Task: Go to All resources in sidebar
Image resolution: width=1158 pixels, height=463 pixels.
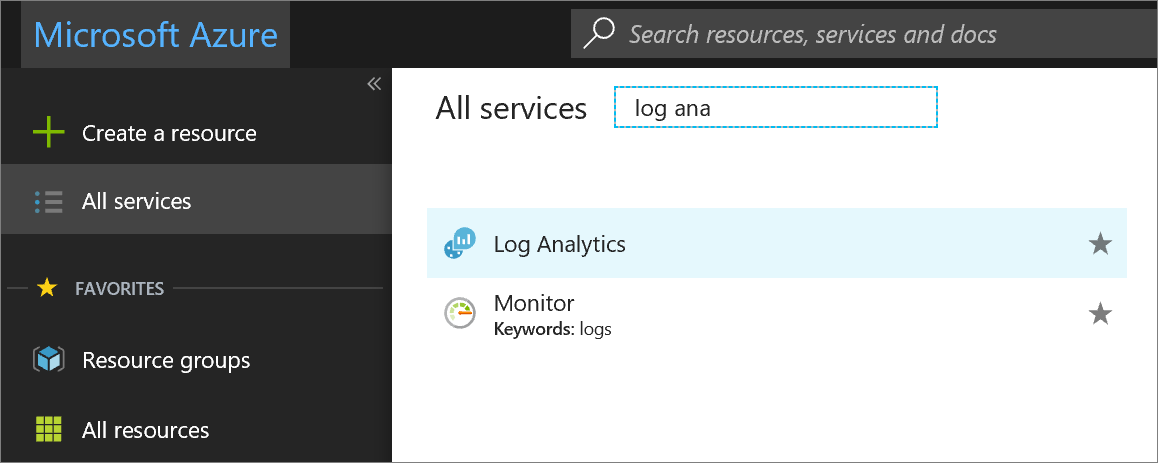Action: tap(146, 430)
